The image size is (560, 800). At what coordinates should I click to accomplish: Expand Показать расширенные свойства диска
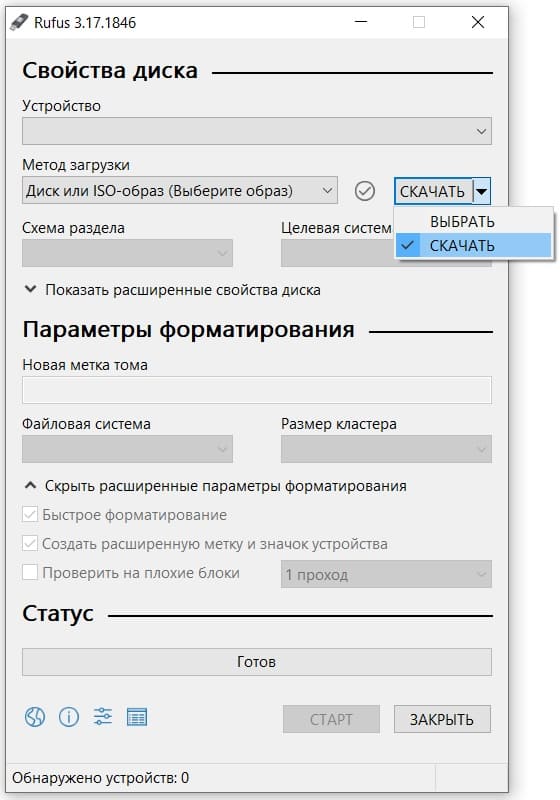point(172,290)
